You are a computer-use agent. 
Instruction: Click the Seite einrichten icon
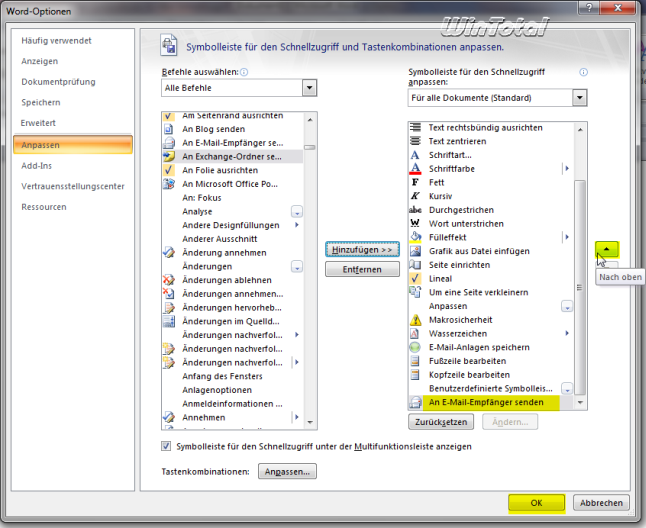click(x=415, y=265)
